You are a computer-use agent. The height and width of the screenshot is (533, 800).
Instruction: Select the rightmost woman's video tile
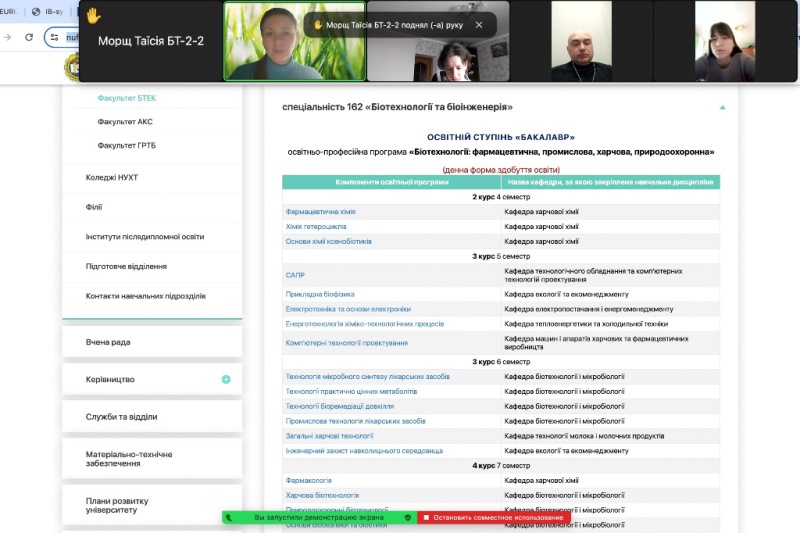tap(725, 41)
